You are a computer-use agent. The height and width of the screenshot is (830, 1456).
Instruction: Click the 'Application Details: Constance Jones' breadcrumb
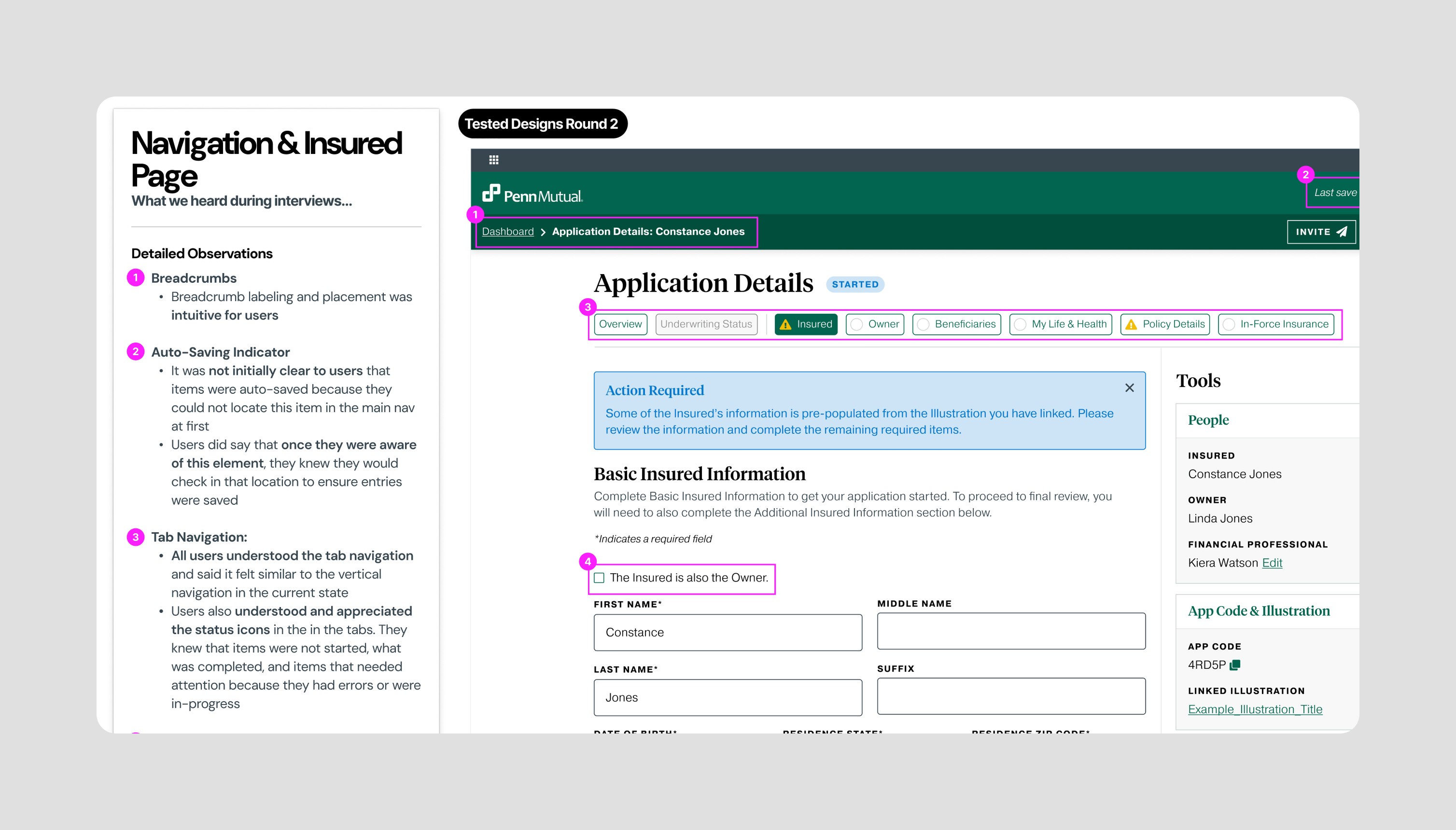pyautogui.click(x=648, y=232)
